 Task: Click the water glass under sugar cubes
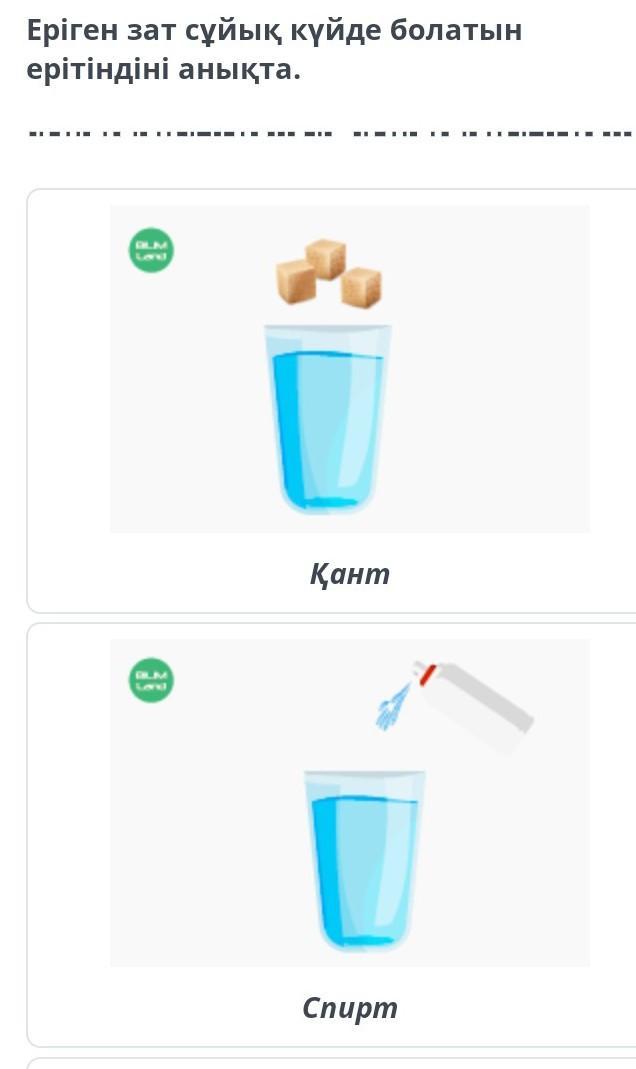tap(328, 418)
